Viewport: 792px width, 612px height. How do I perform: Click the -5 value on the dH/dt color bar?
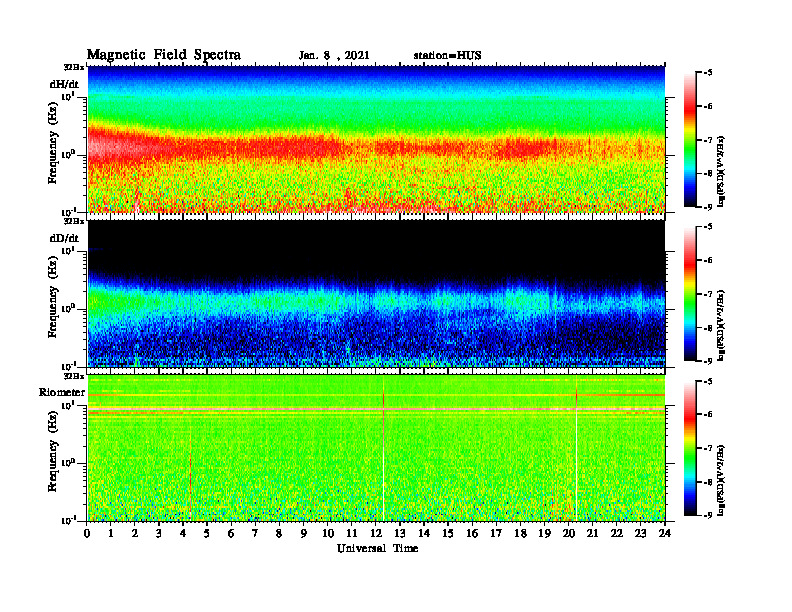click(x=708, y=73)
